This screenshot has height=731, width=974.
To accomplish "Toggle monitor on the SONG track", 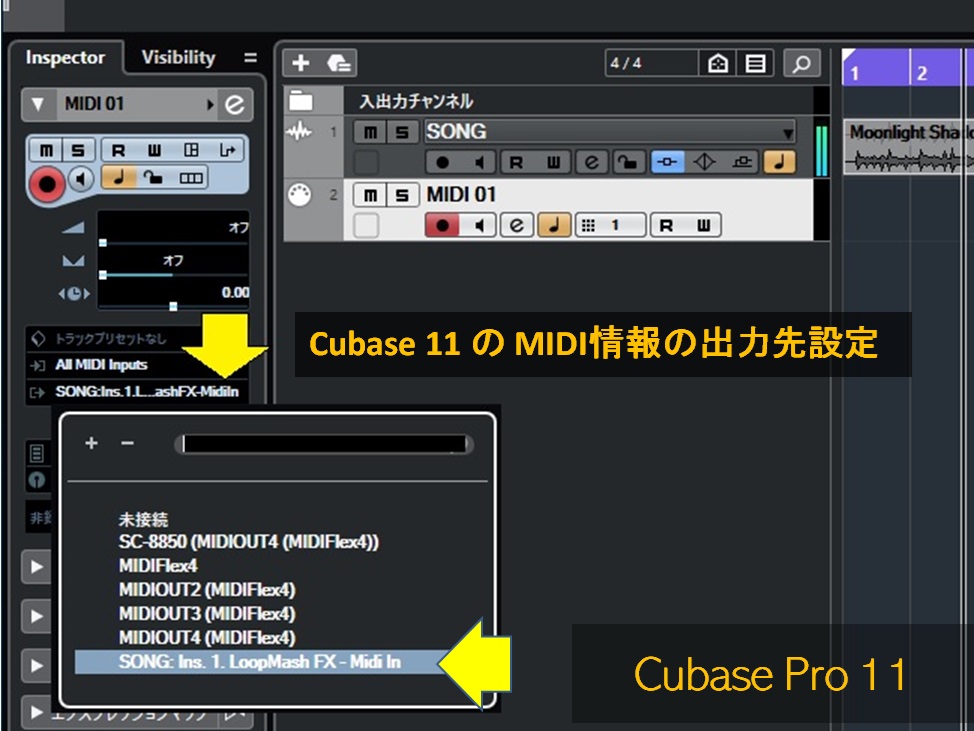I will point(478,163).
